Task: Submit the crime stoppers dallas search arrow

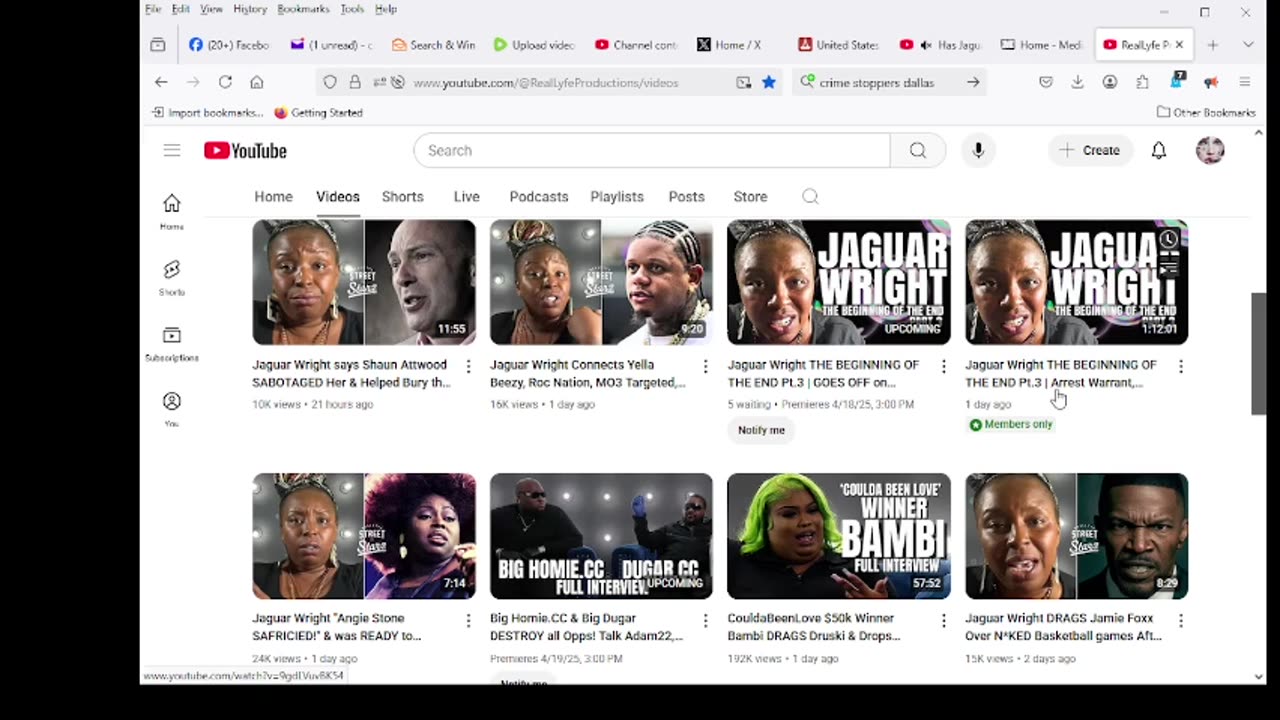Action: (x=973, y=82)
